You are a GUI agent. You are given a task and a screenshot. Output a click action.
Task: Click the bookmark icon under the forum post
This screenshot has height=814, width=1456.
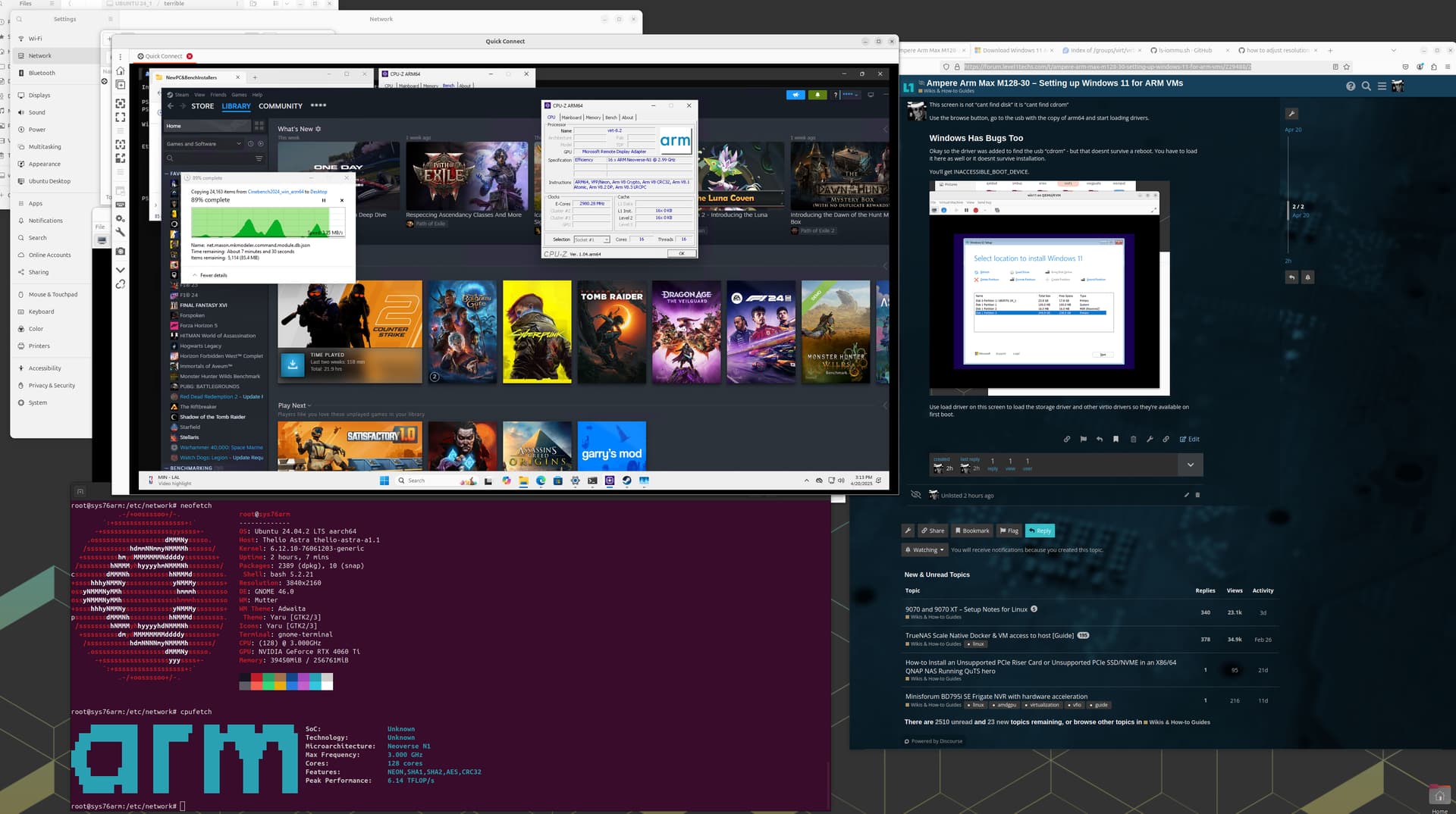coord(1116,439)
